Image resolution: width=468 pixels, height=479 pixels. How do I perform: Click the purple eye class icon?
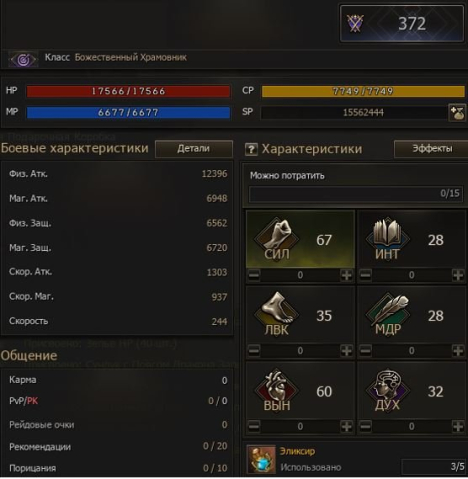[x=23, y=59]
